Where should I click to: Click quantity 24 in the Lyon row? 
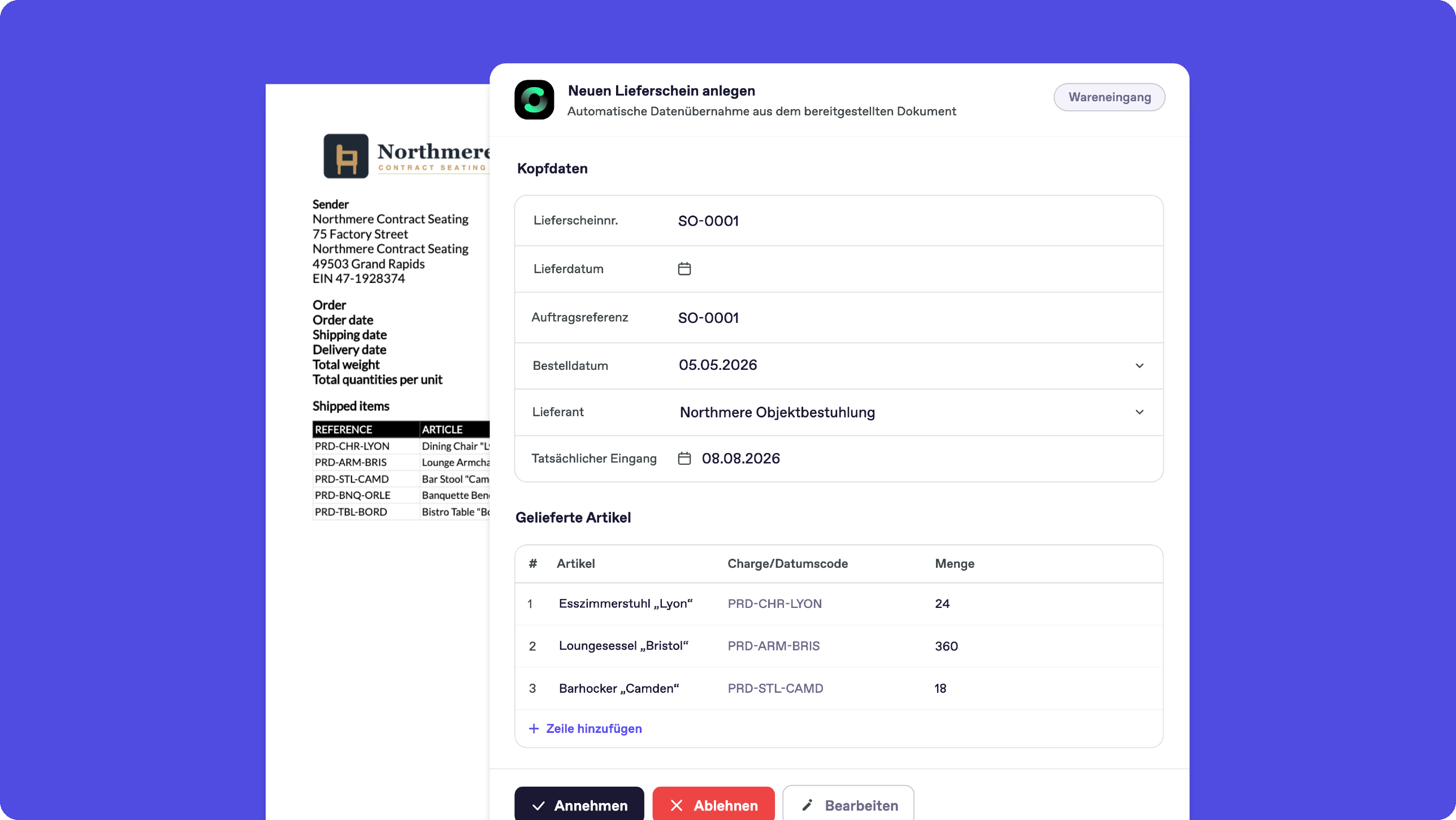[942, 603]
